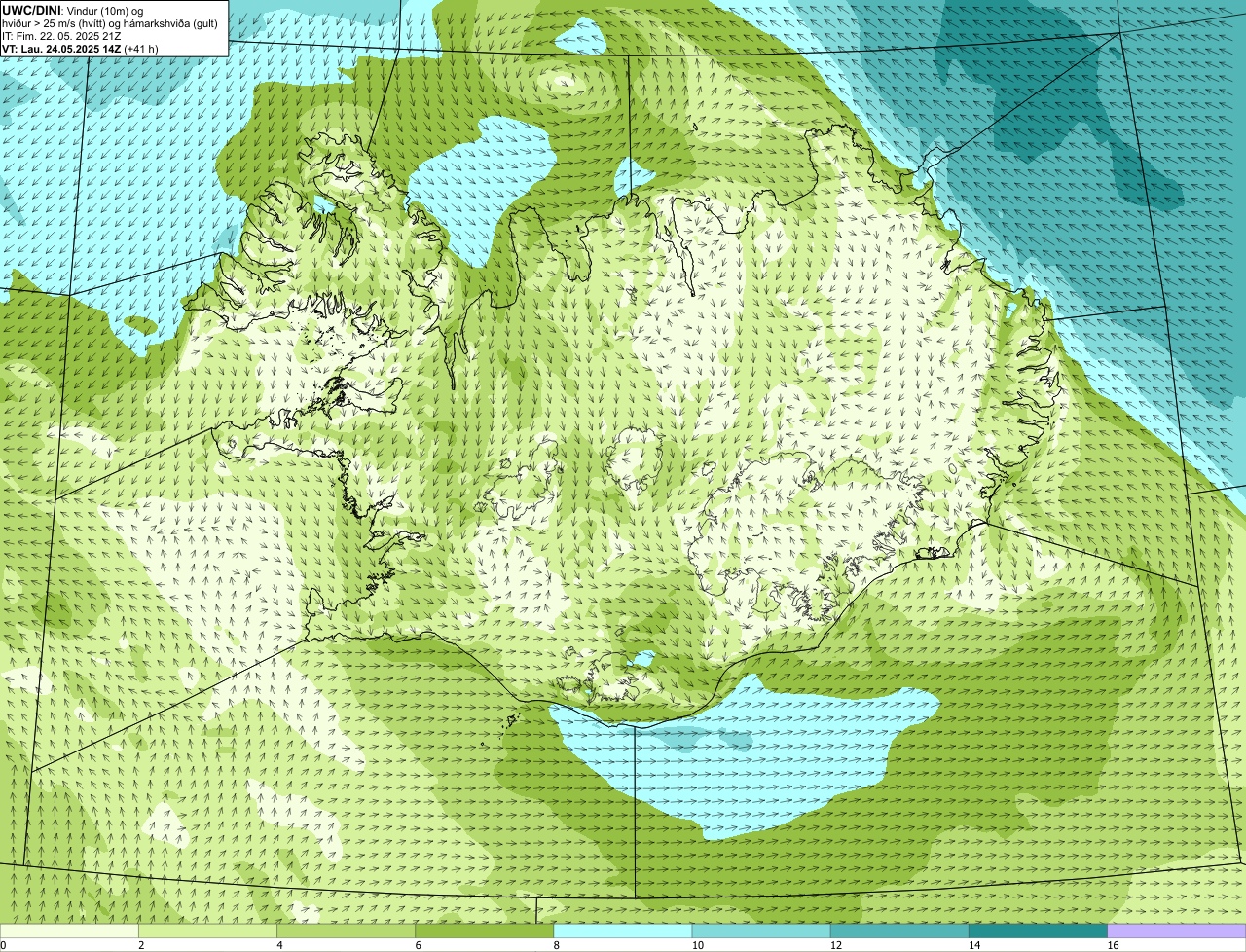Click the legend scale label 2
Image resolution: width=1246 pixels, height=952 pixels.
(x=141, y=945)
